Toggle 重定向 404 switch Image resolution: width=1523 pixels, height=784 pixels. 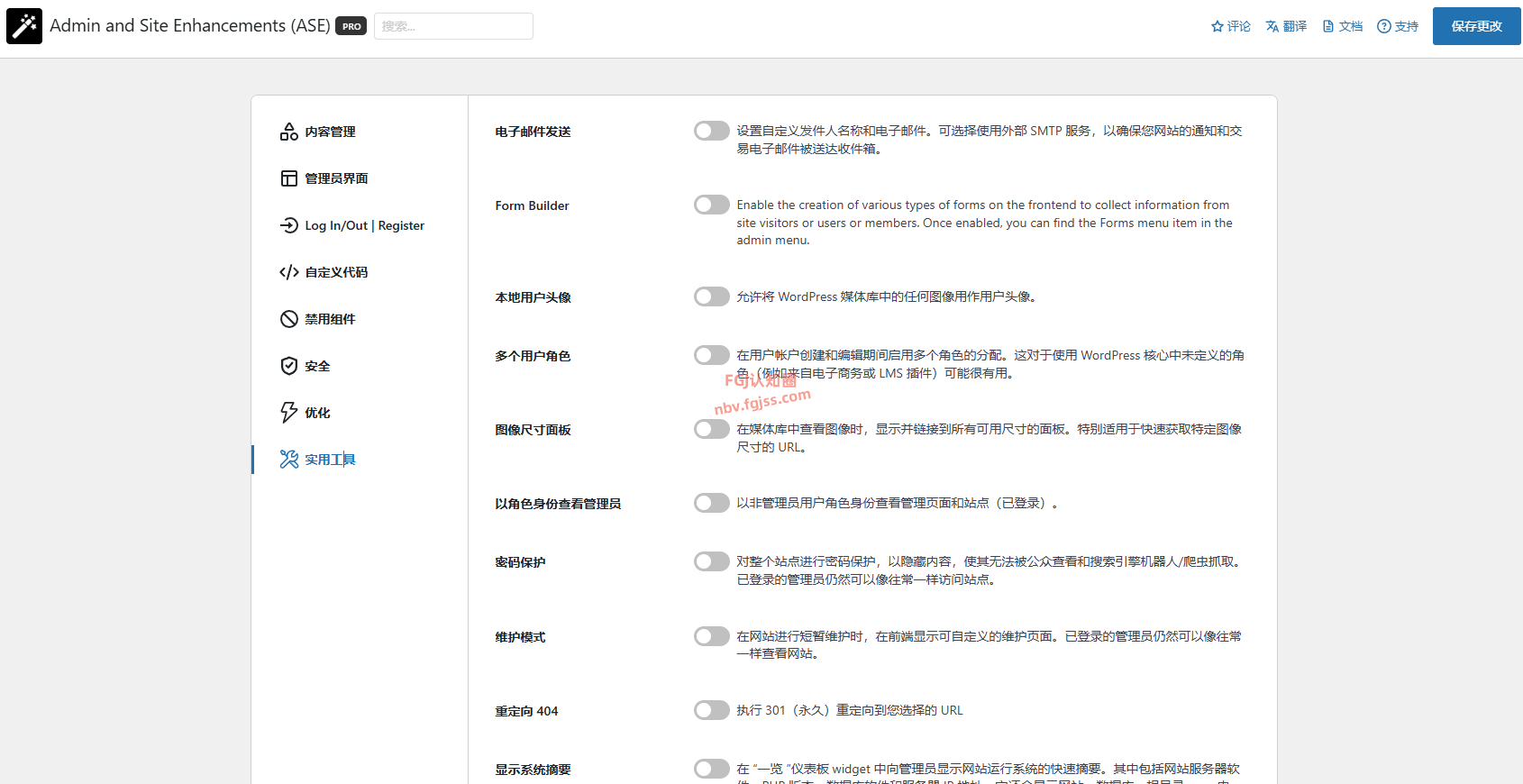tap(712, 710)
